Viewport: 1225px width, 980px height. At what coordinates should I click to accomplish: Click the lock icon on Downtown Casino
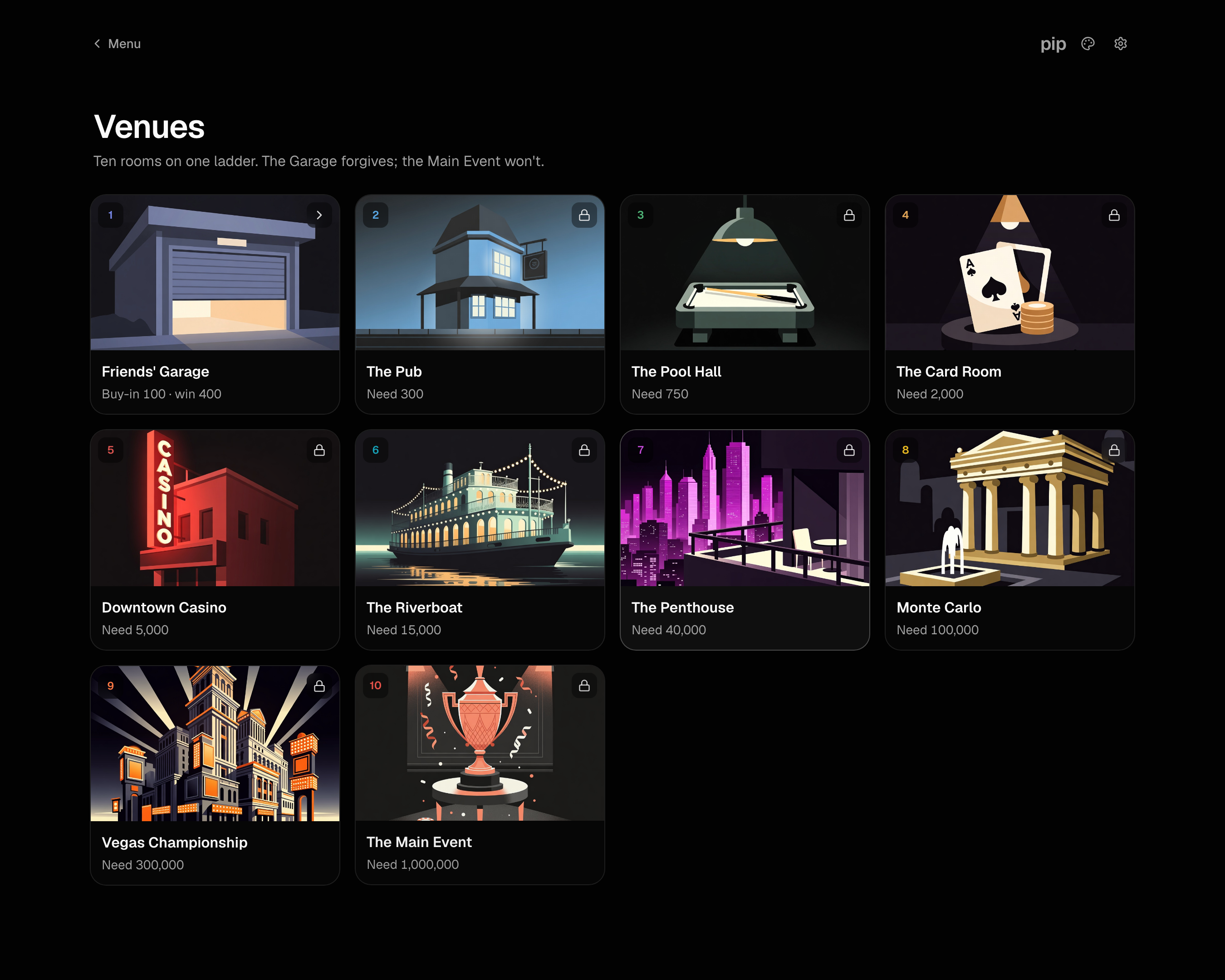(x=319, y=451)
